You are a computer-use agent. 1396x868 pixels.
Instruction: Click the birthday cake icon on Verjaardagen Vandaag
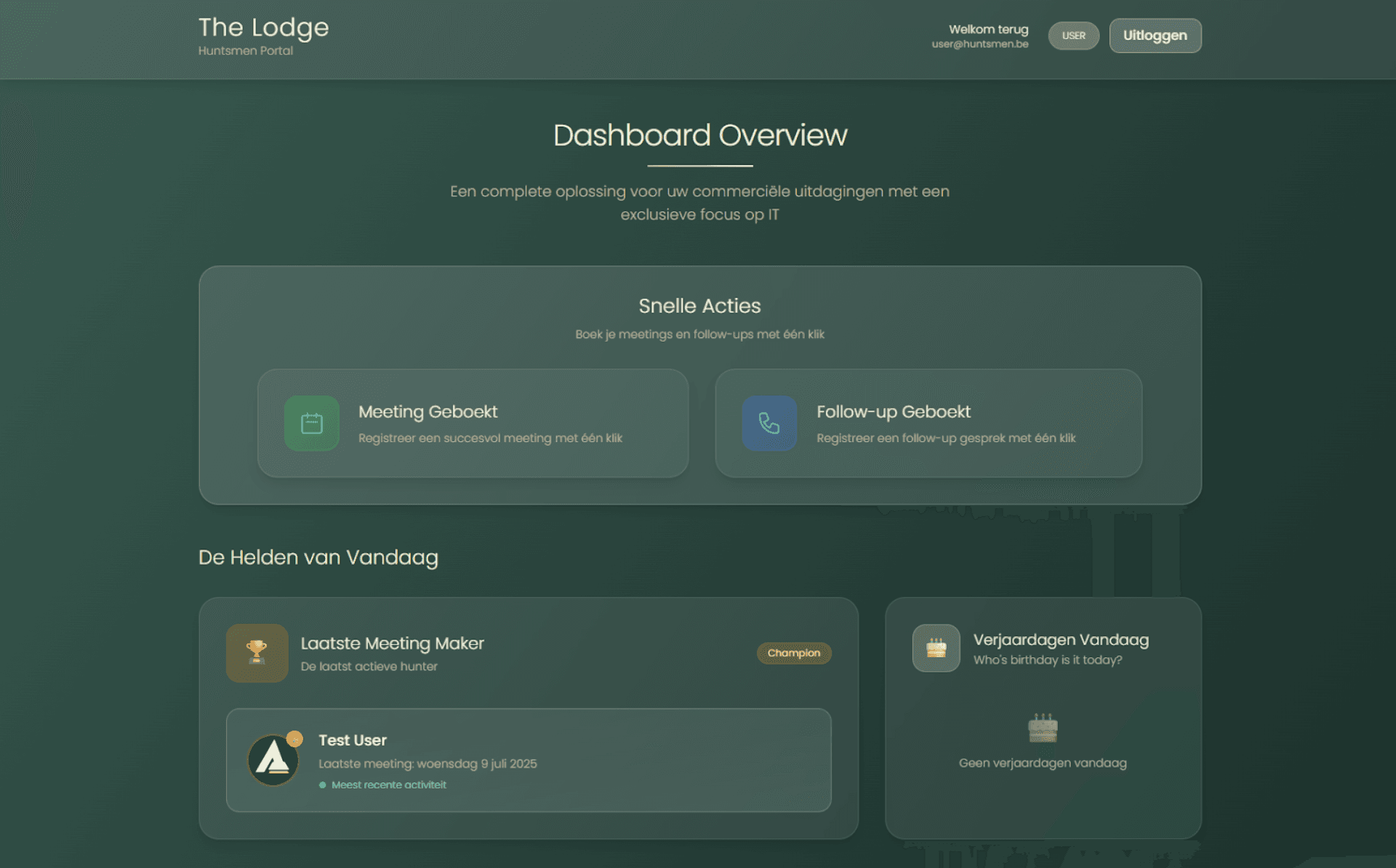(x=936, y=648)
